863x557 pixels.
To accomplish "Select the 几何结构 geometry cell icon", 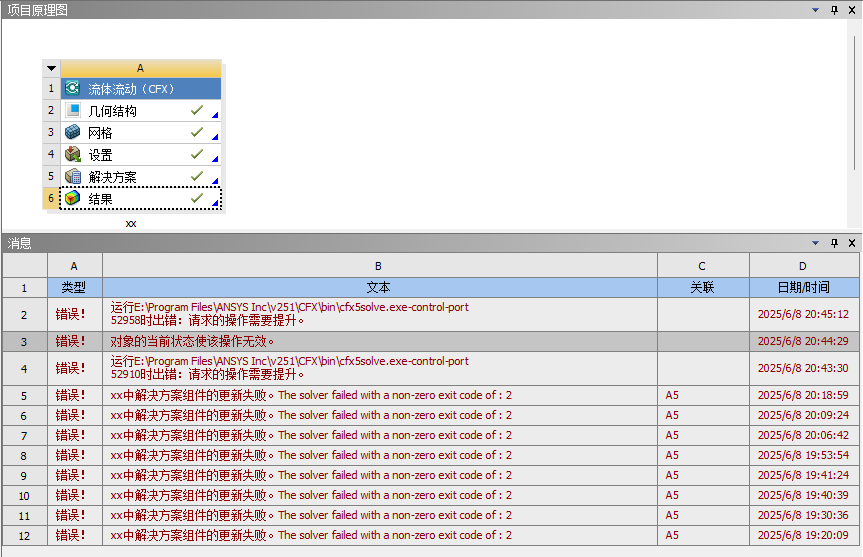I will pos(73,111).
